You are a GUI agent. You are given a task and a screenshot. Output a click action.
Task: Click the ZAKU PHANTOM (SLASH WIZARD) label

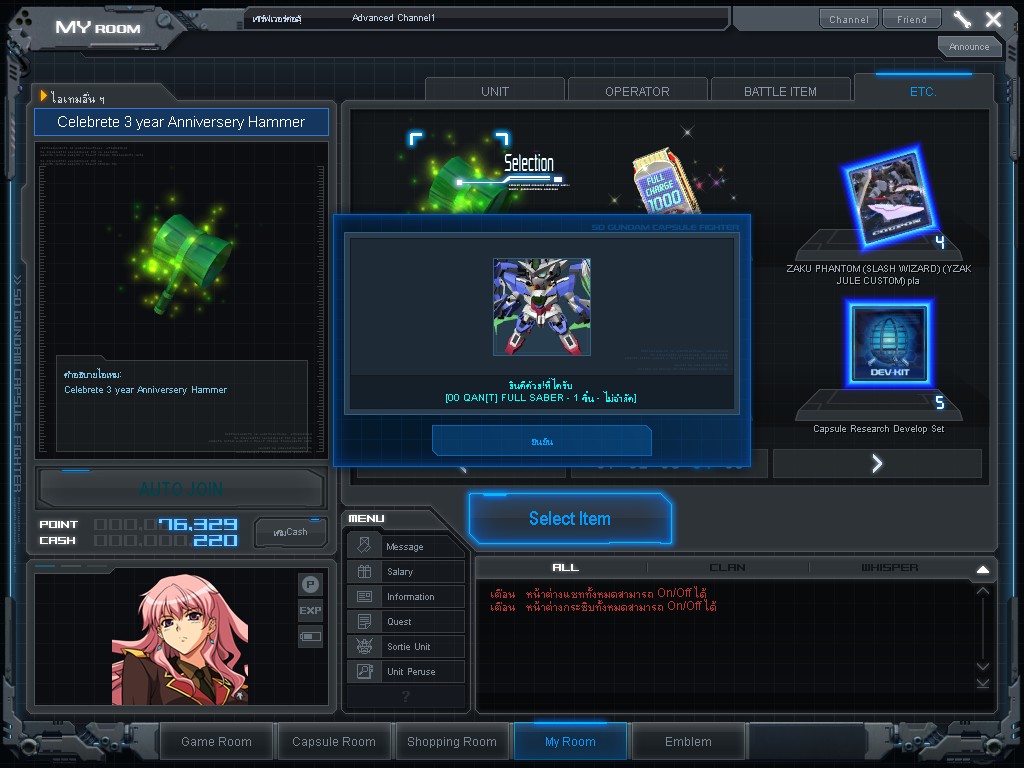tap(878, 274)
